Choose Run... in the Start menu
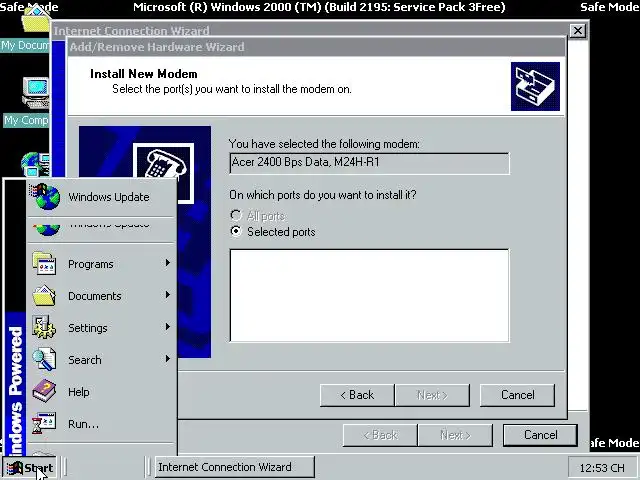The width and height of the screenshot is (640, 480). click(x=101, y=424)
